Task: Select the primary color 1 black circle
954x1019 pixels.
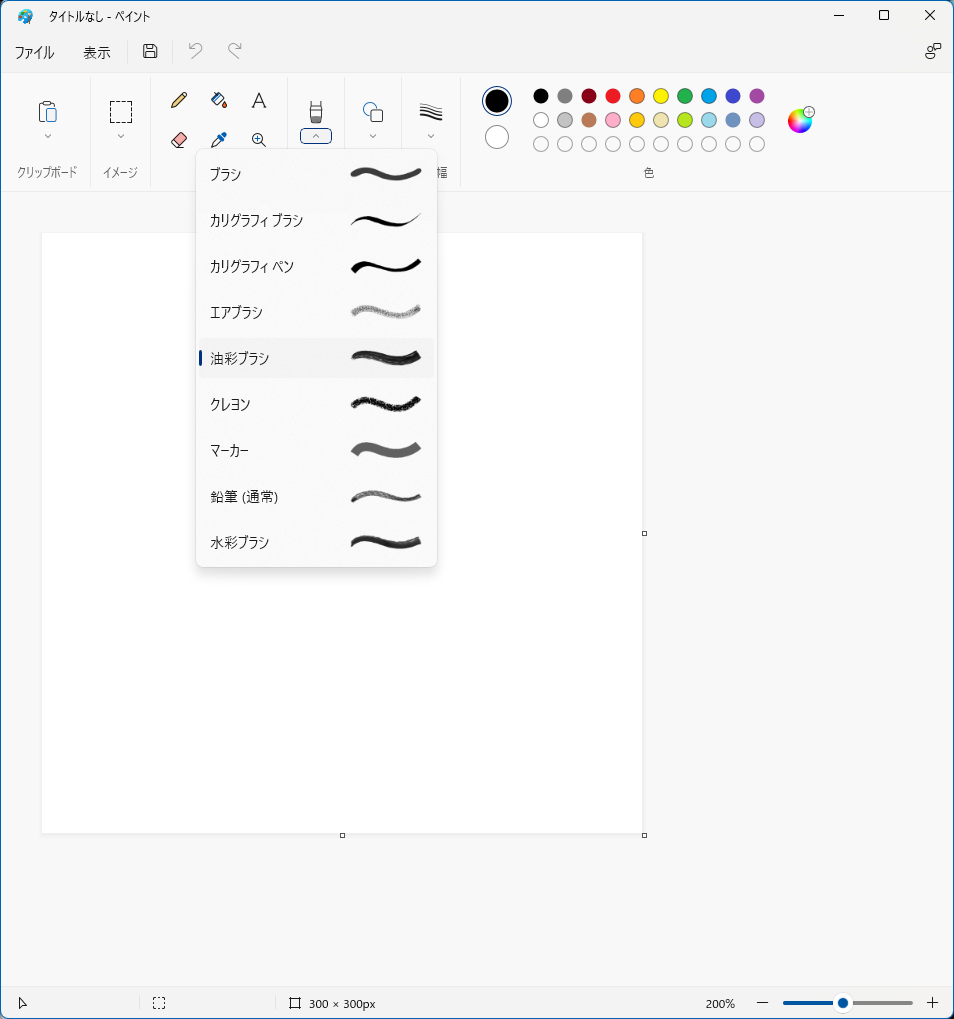Action: pos(496,101)
